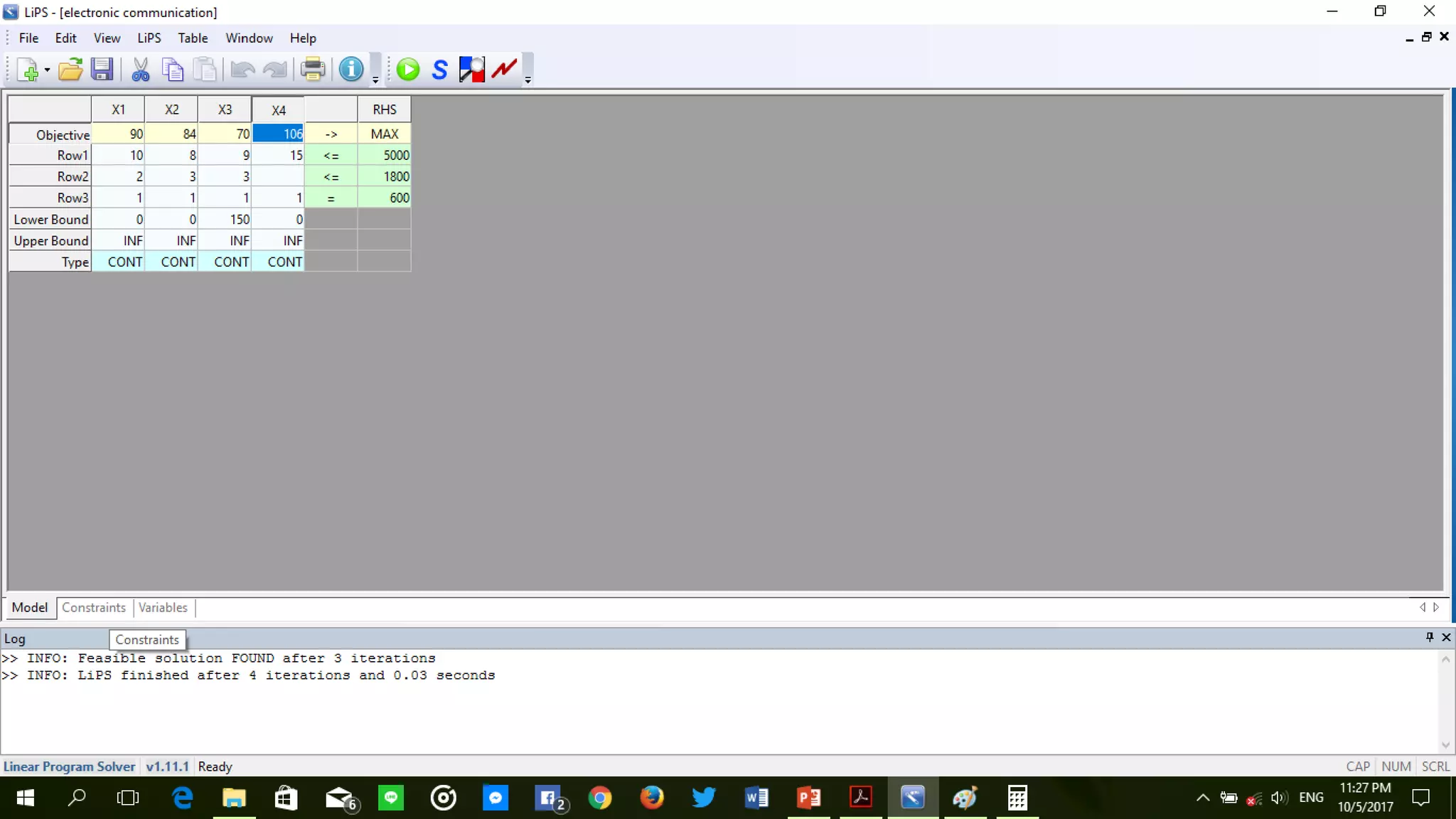Screen dimensions: 1456x819
Task: Open the New document dropdown arrow
Action: tap(47, 70)
